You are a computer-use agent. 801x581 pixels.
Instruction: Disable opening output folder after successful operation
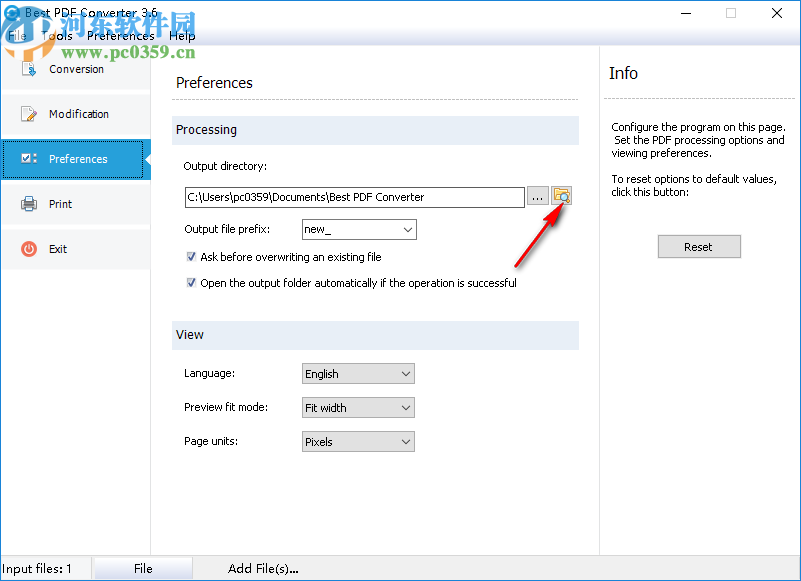(190, 282)
